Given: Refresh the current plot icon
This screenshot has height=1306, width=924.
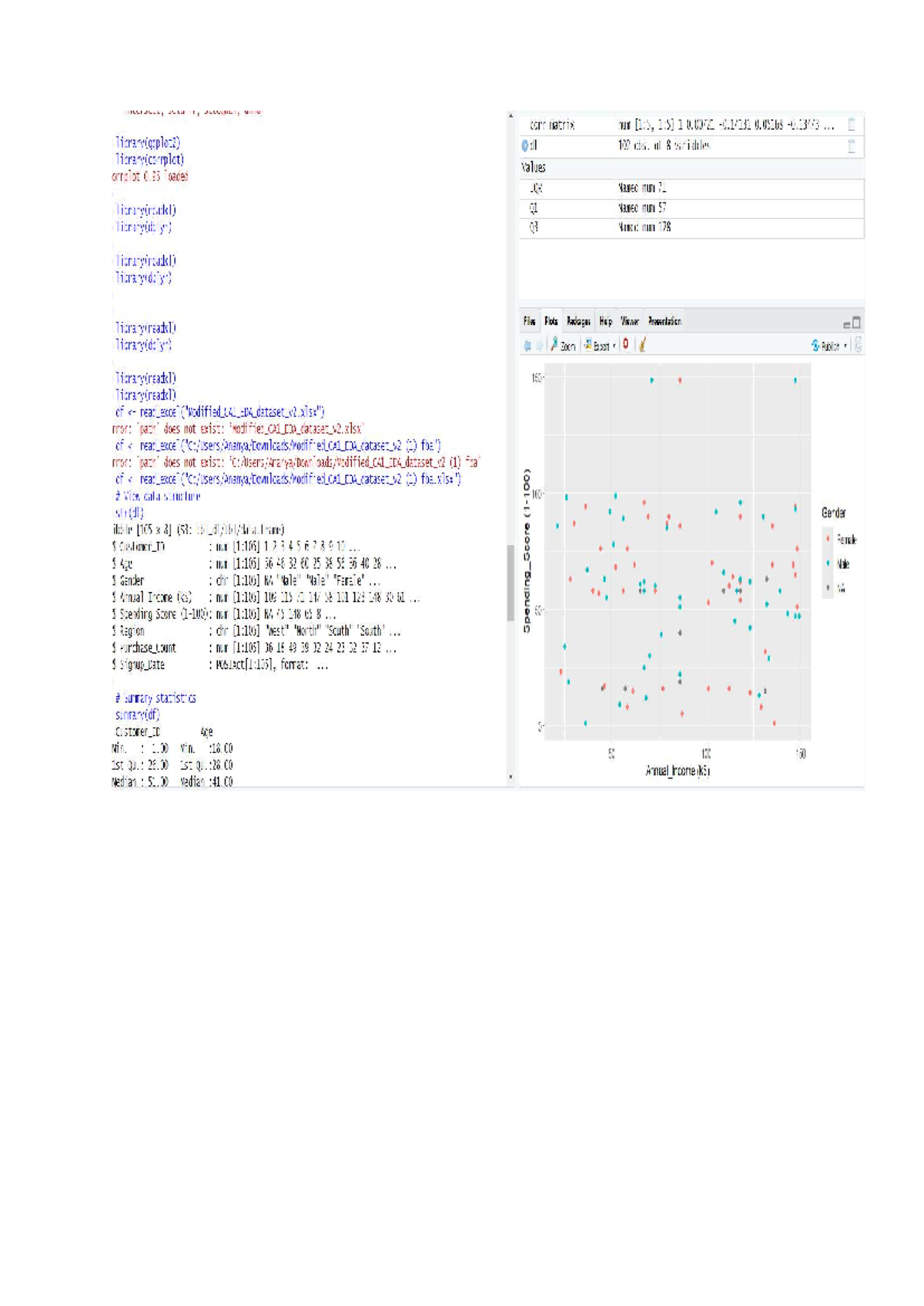Looking at the screenshot, I should pos(858,346).
